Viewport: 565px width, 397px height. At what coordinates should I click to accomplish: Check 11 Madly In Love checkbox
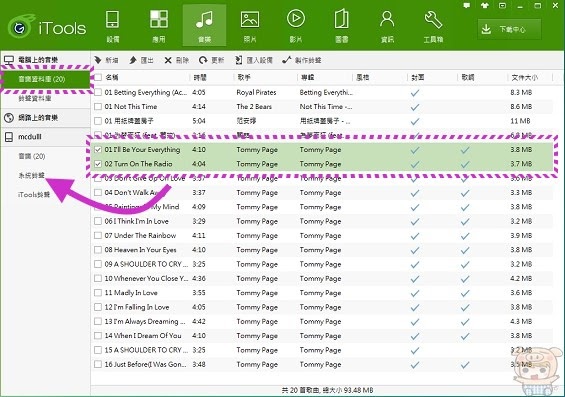click(98, 293)
